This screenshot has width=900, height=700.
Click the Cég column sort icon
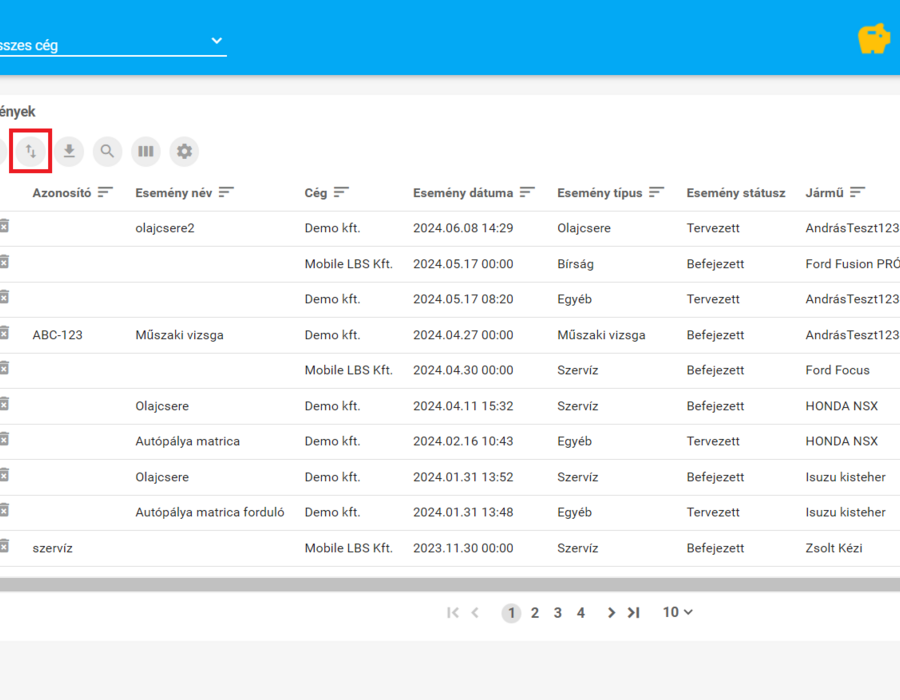point(342,192)
